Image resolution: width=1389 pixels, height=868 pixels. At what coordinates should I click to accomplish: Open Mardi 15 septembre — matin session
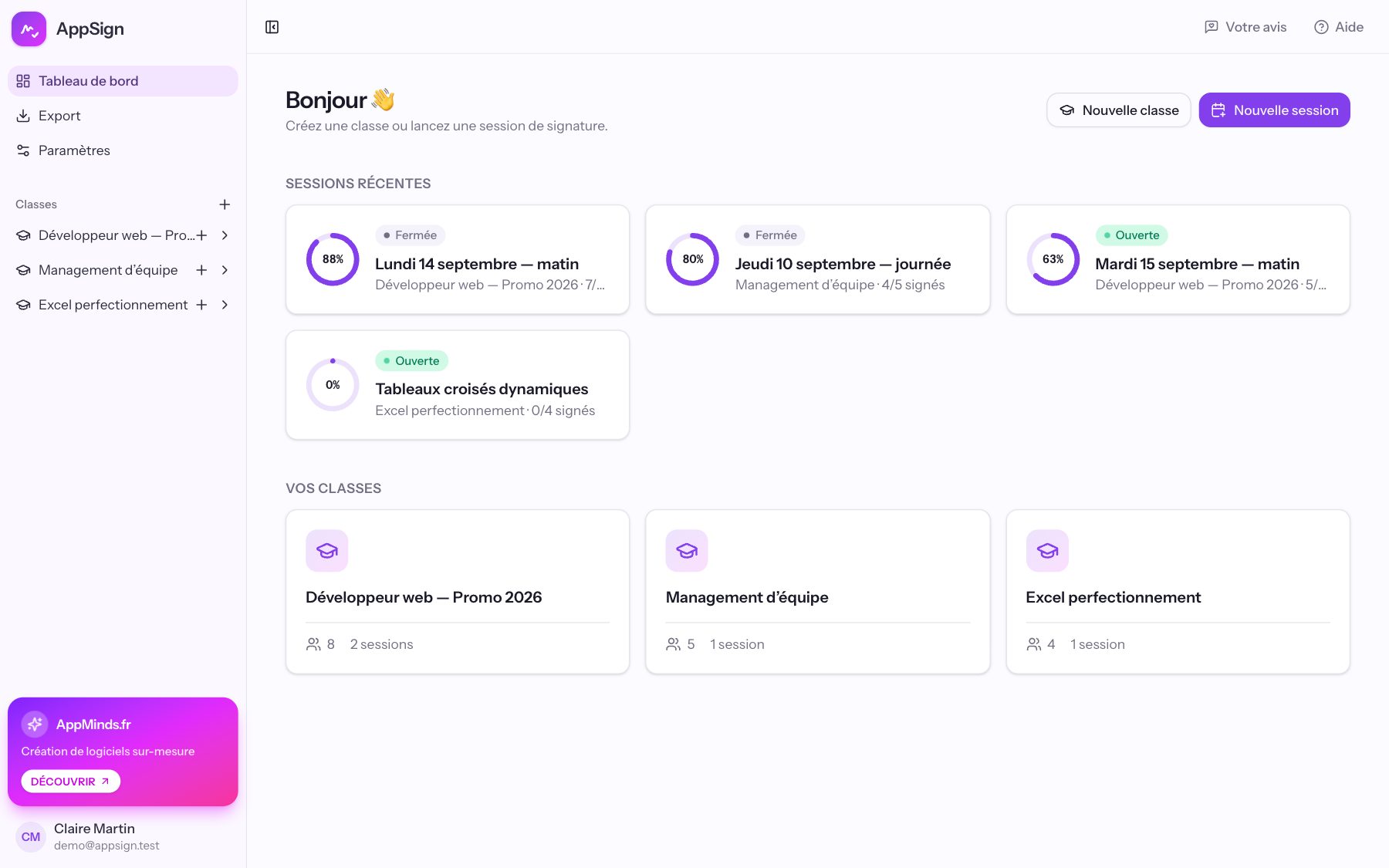point(1178,259)
